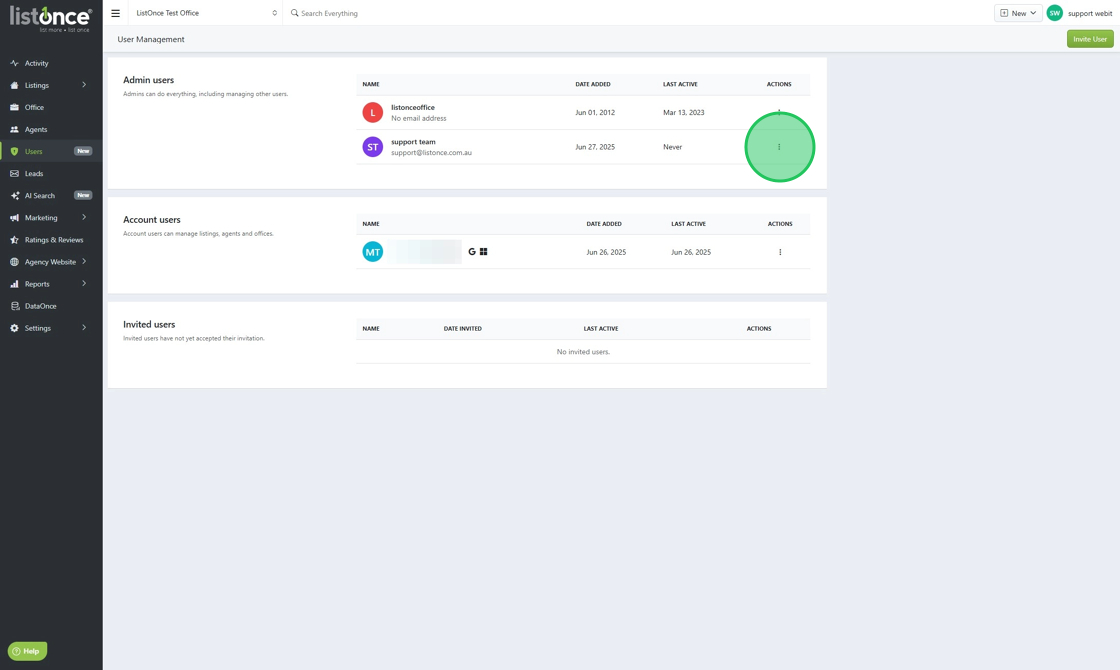Click the SW profile avatar
1120x670 pixels.
1054,13
